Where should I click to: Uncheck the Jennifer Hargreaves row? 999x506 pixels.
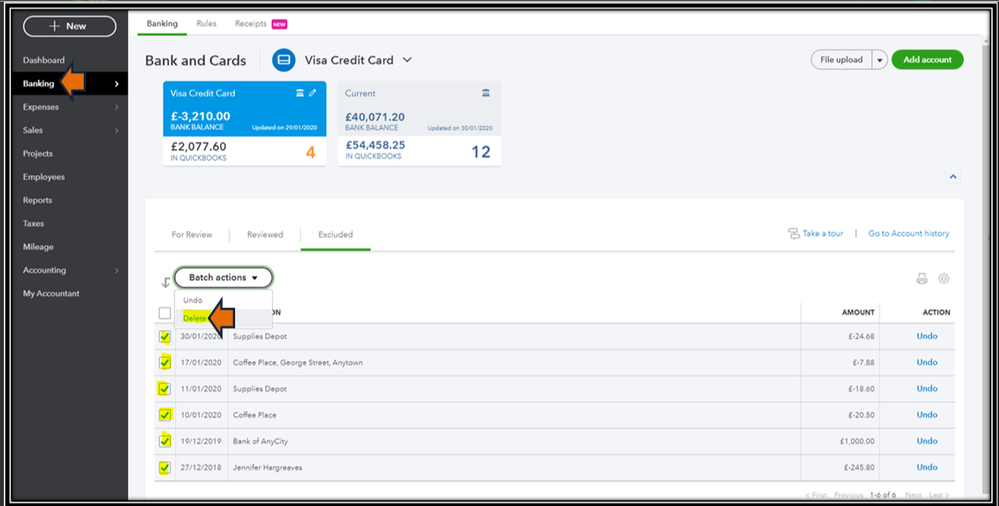(x=164, y=467)
